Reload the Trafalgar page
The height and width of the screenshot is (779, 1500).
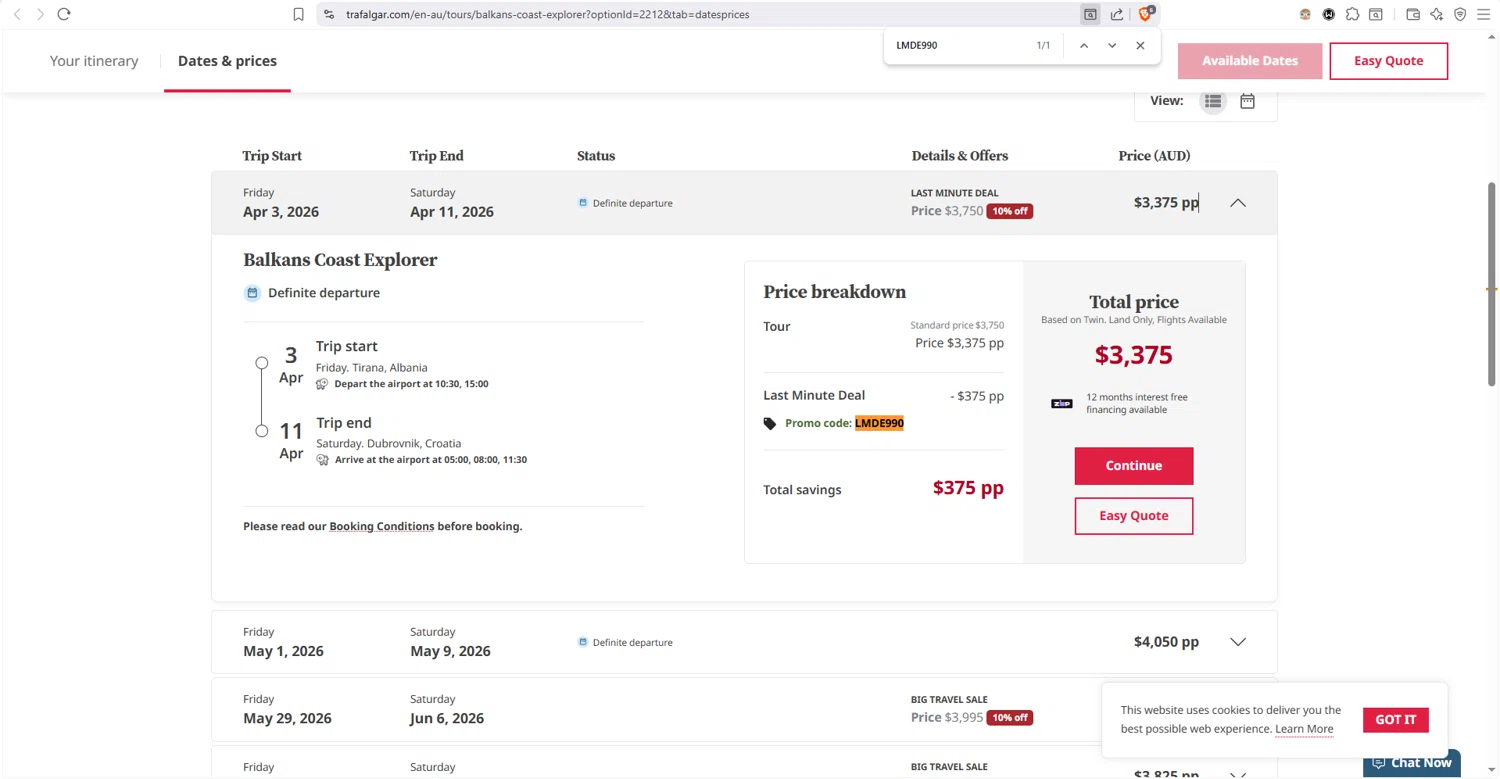point(64,14)
